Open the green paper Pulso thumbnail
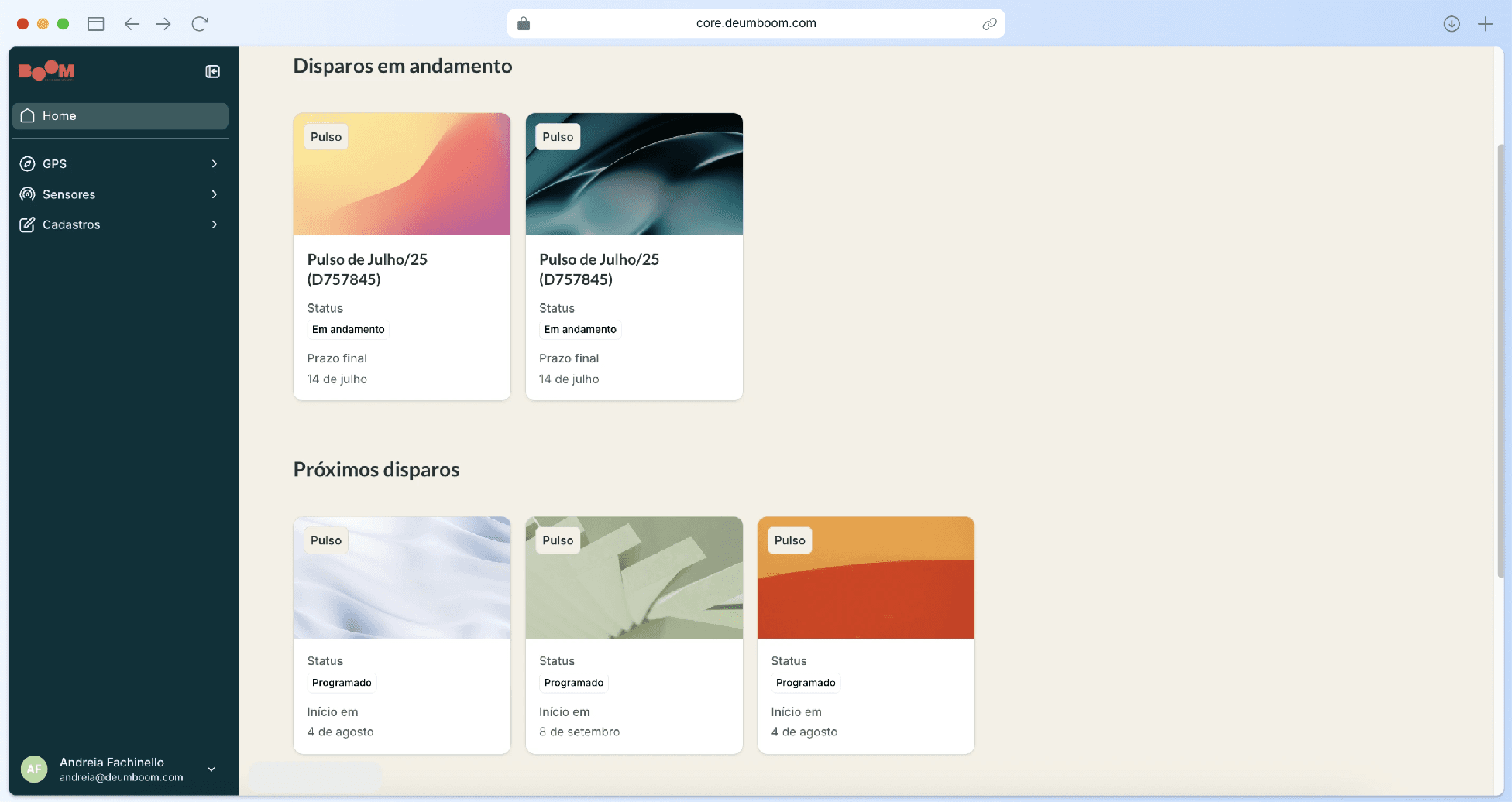This screenshot has height=802, width=1512. [x=634, y=578]
